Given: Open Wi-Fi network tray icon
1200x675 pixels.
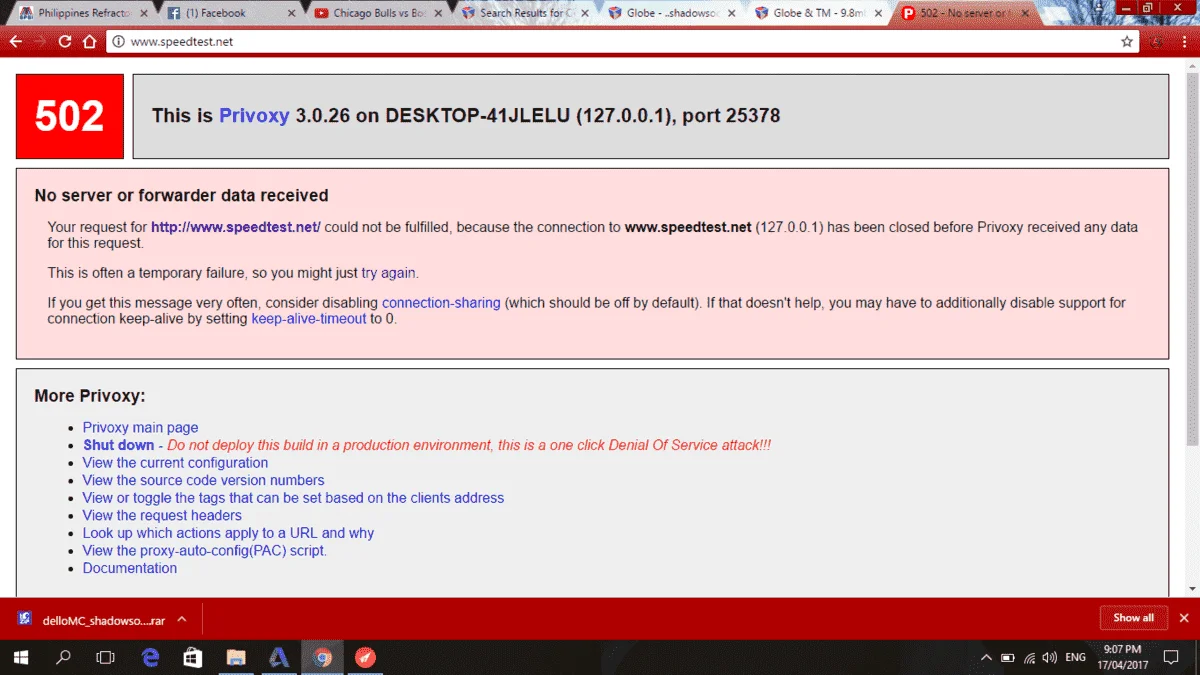Looking at the screenshot, I should [1029, 658].
